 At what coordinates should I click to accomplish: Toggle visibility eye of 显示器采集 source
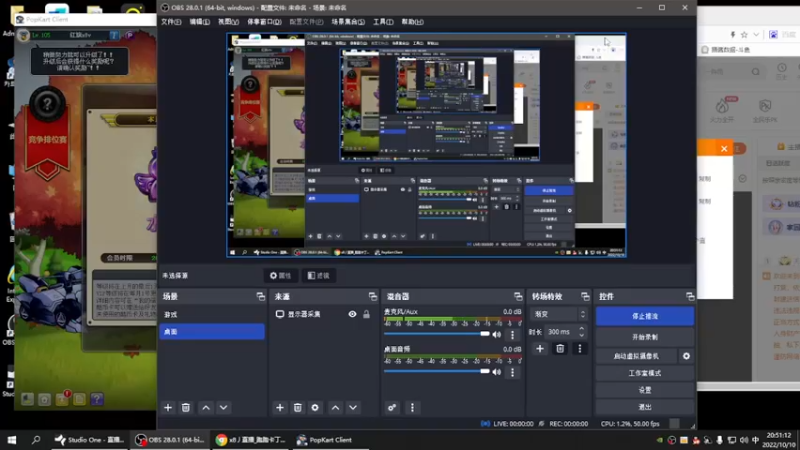coord(353,314)
